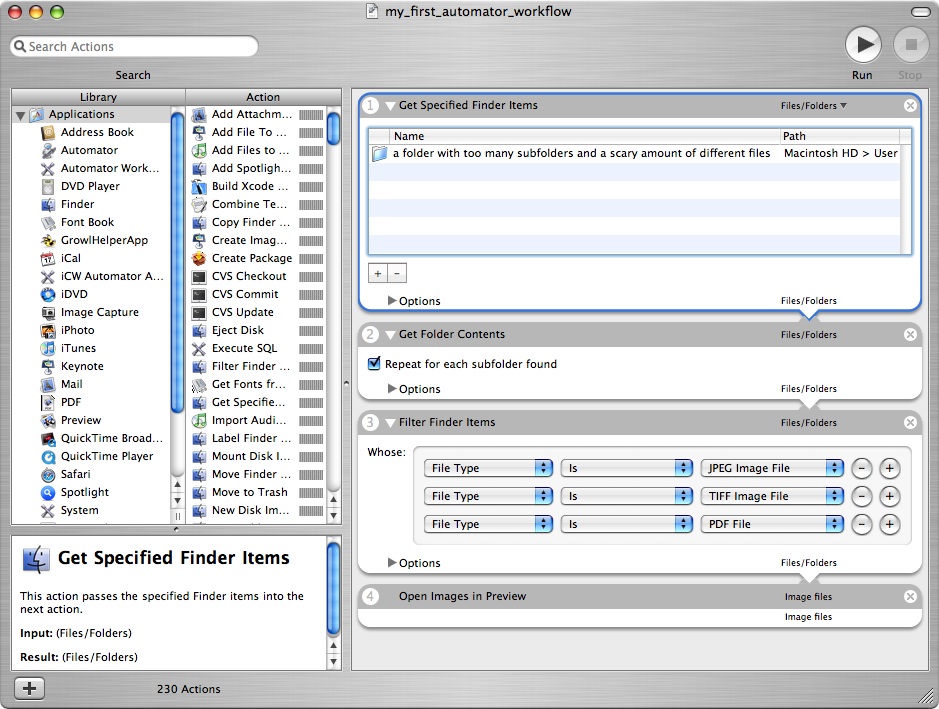939x709 pixels.
Task: Select System in the Library list
Action: [79, 509]
